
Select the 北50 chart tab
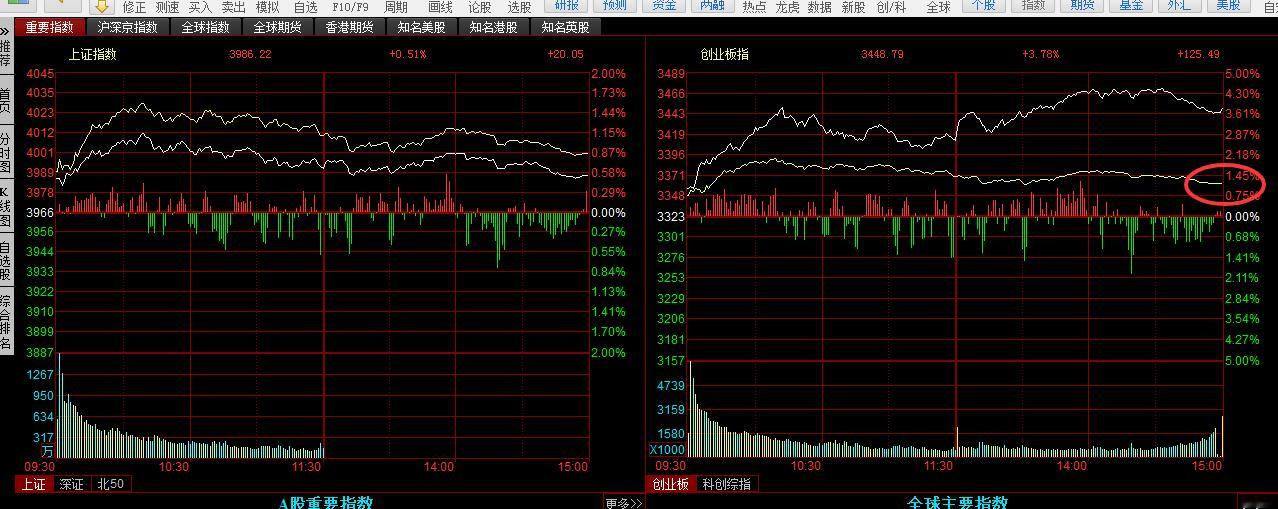click(x=110, y=484)
